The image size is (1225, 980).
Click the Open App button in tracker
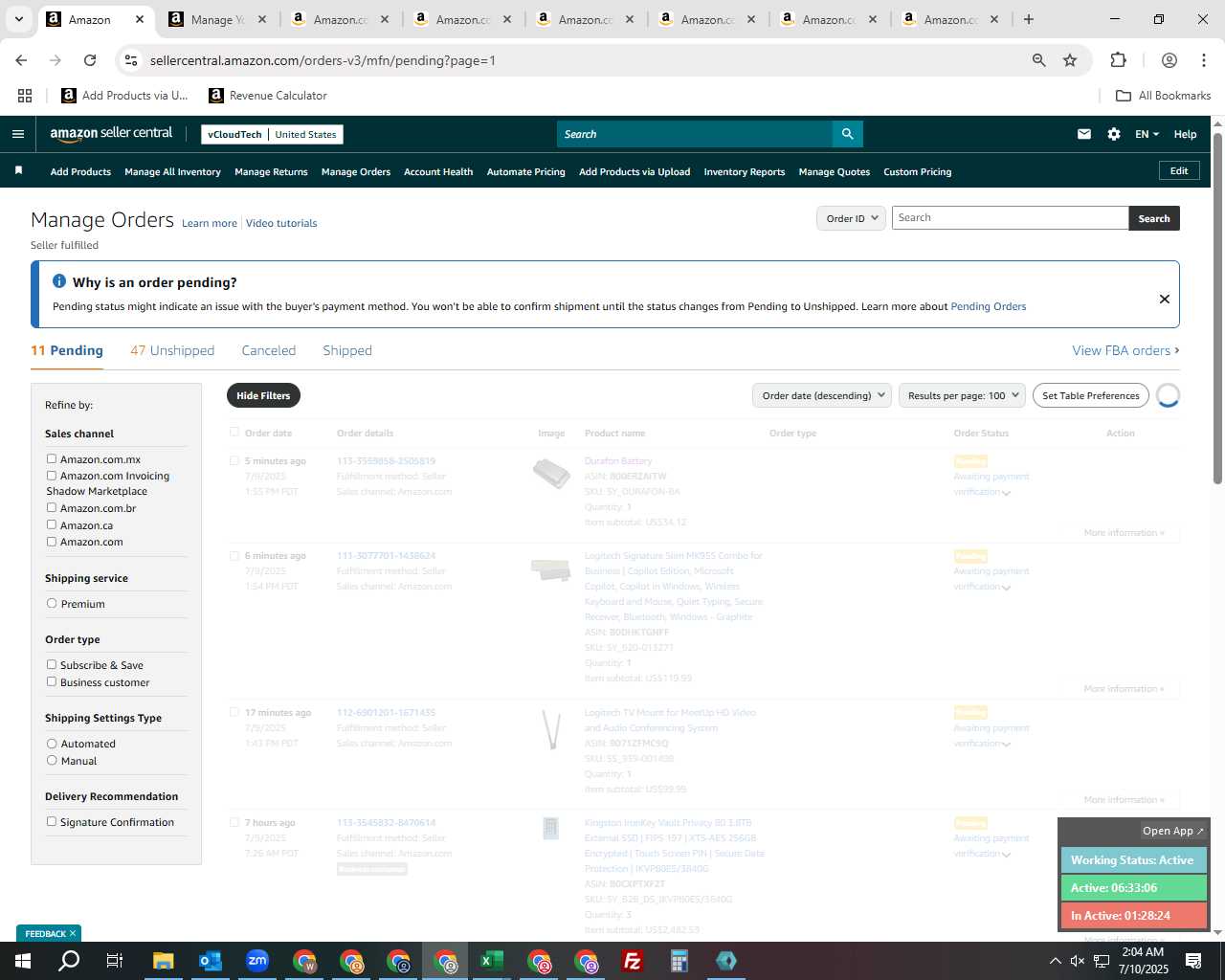1173,831
